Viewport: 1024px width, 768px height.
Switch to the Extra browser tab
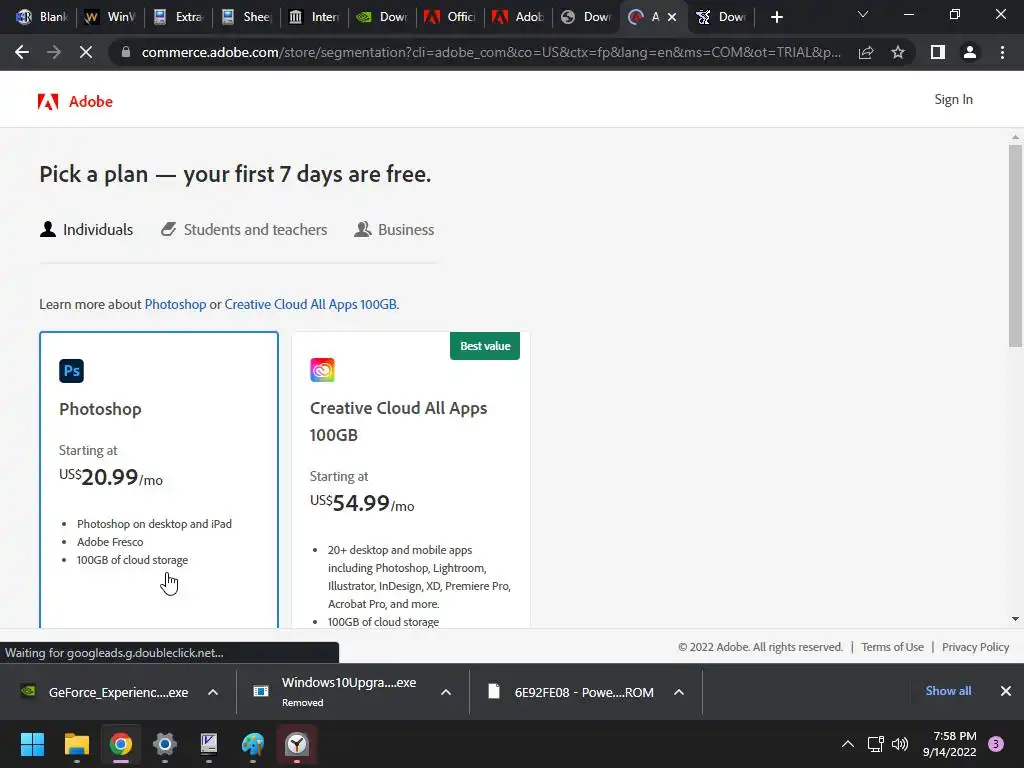click(178, 17)
